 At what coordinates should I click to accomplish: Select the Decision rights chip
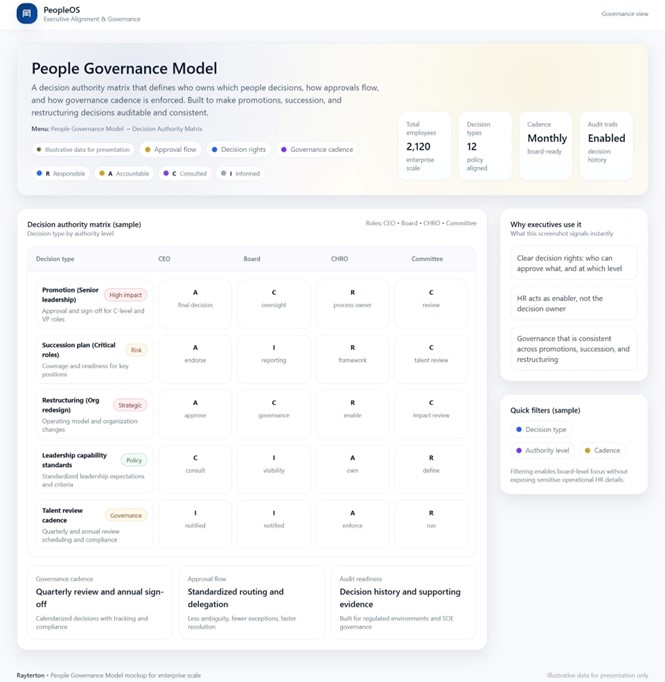tap(238, 150)
